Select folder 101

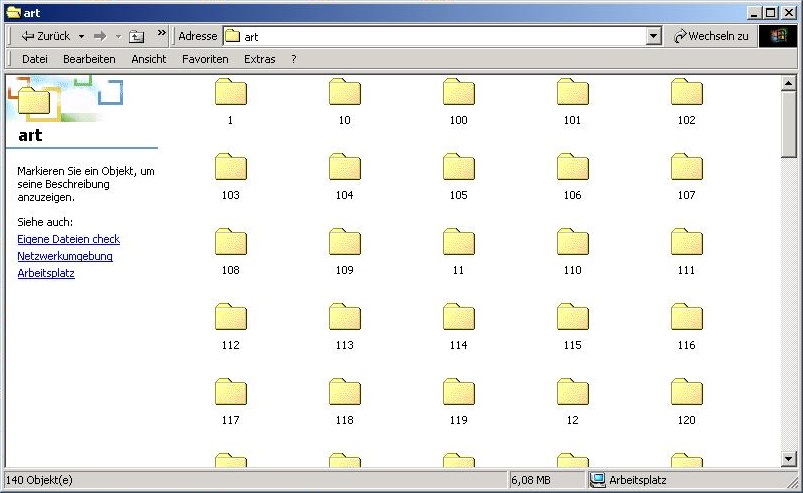coord(573,102)
